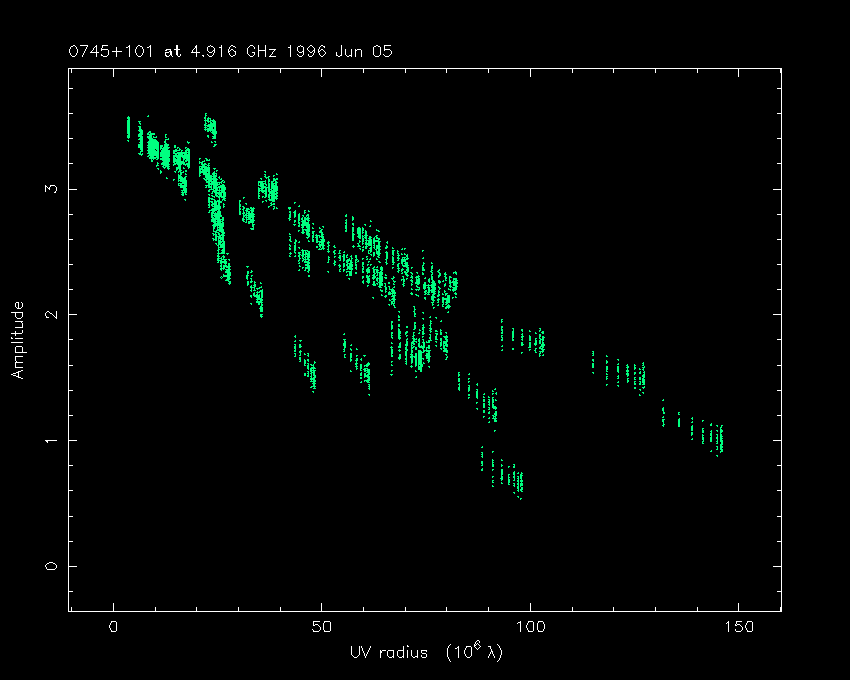Viewport: 850px width, 680px height.
Task: Click the rightmost data cluster near UV radius 145
Action: [716, 438]
